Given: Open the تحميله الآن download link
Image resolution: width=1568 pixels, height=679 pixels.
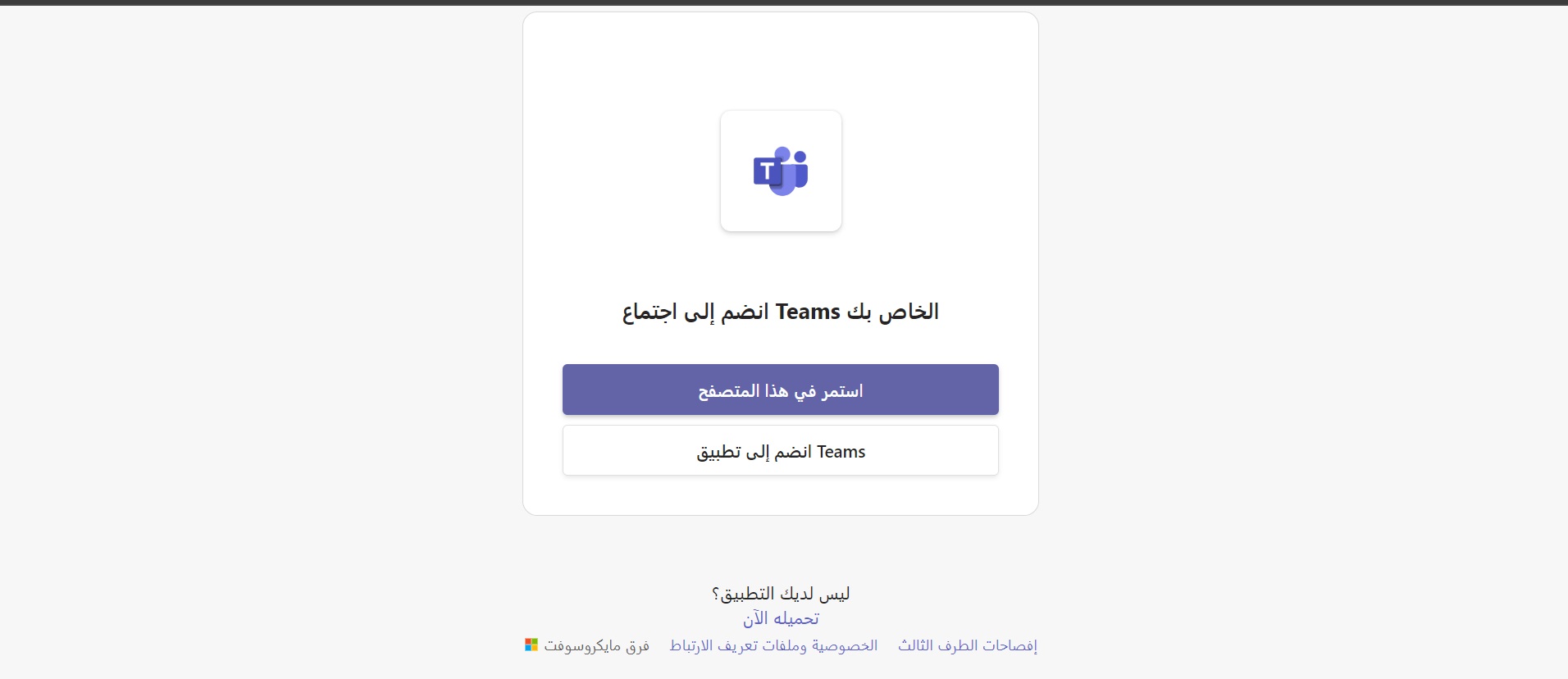Looking at the screenshot, I should [x=781, y=618].
